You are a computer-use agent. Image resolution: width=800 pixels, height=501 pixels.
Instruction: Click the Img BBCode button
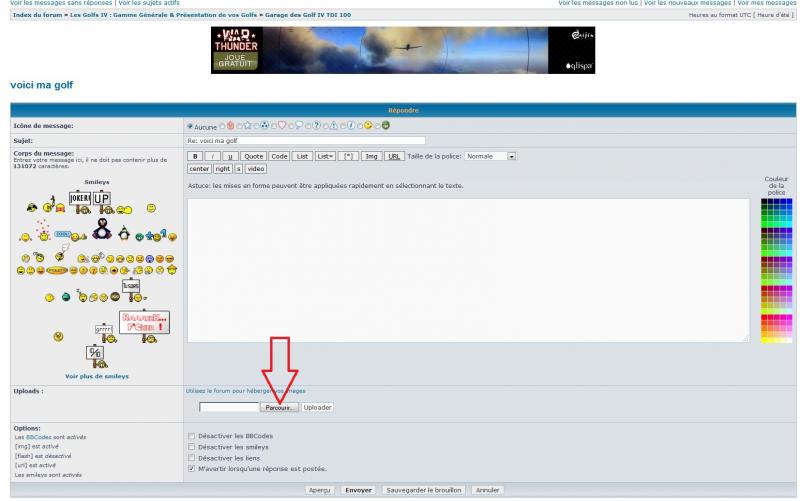371,156
